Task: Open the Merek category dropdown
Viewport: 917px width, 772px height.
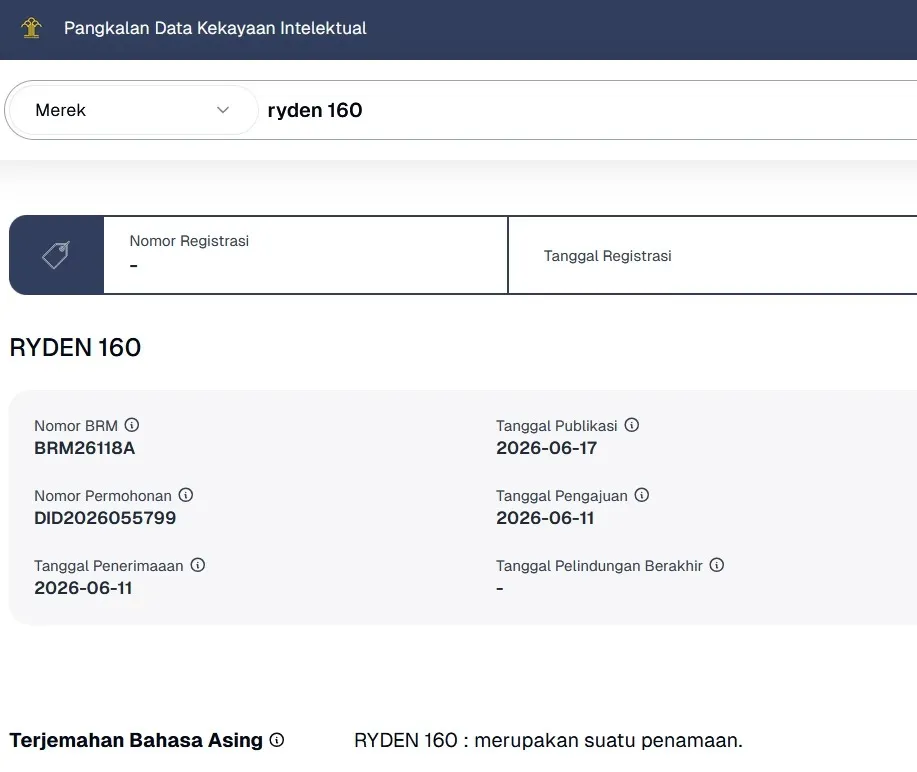Action: pos(132,110)
